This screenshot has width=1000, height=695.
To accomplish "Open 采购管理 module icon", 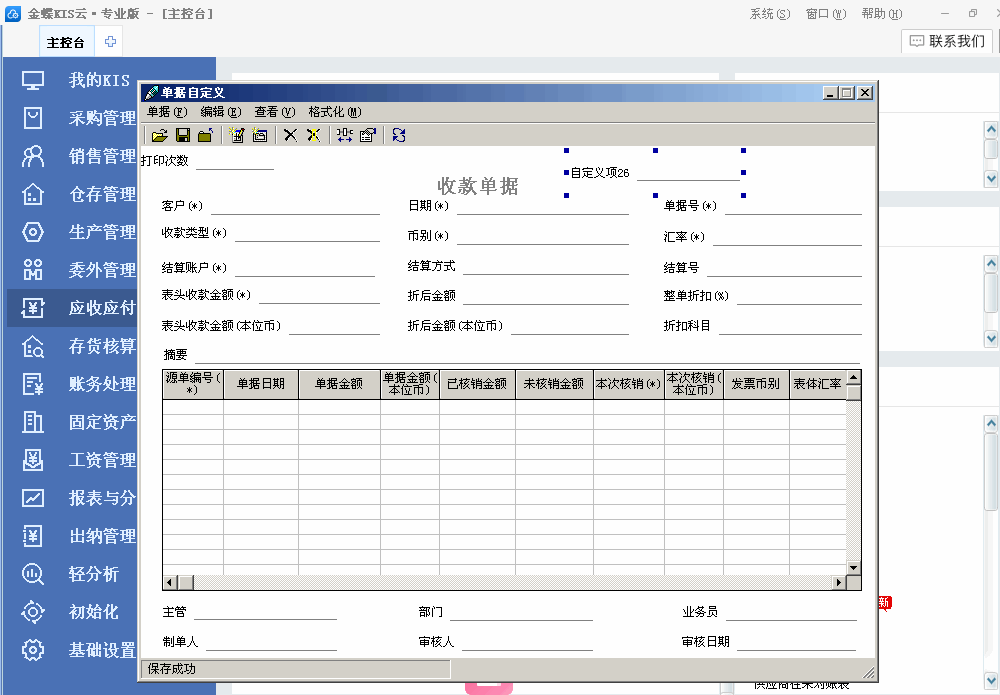I will pyautogui.click(x=33, y=118).
